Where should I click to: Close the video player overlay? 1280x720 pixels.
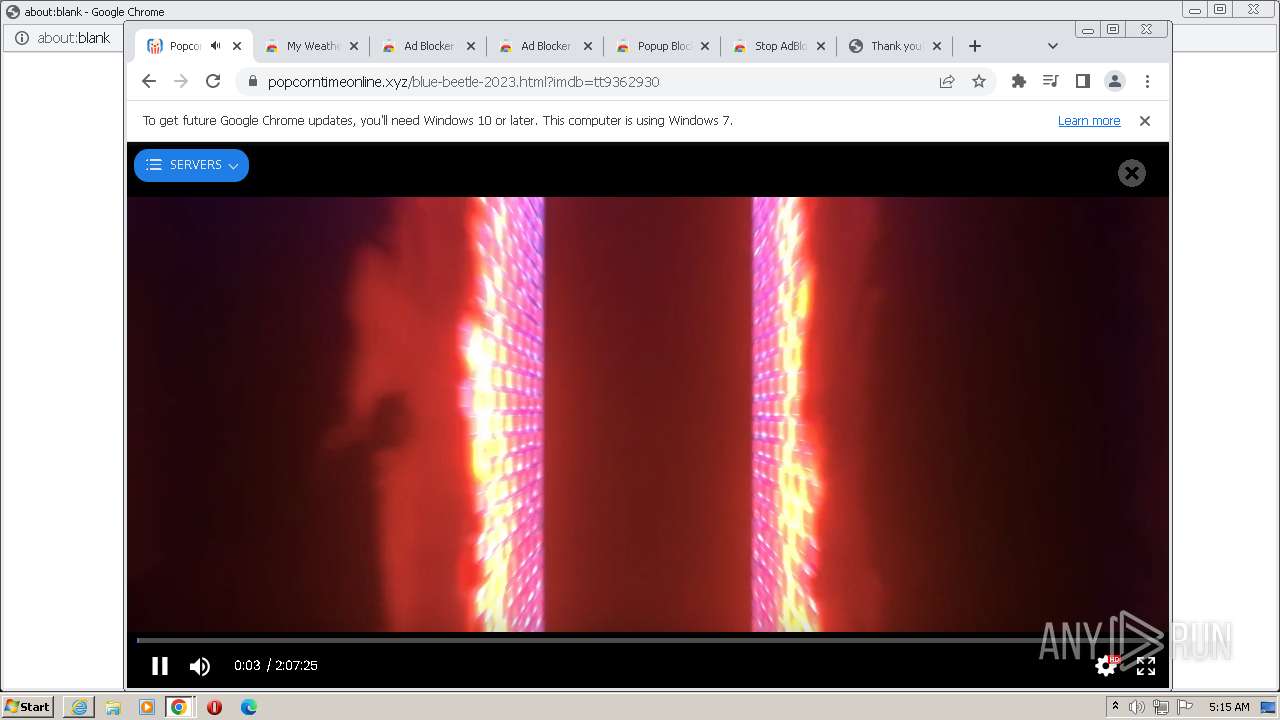[1131, 173]
